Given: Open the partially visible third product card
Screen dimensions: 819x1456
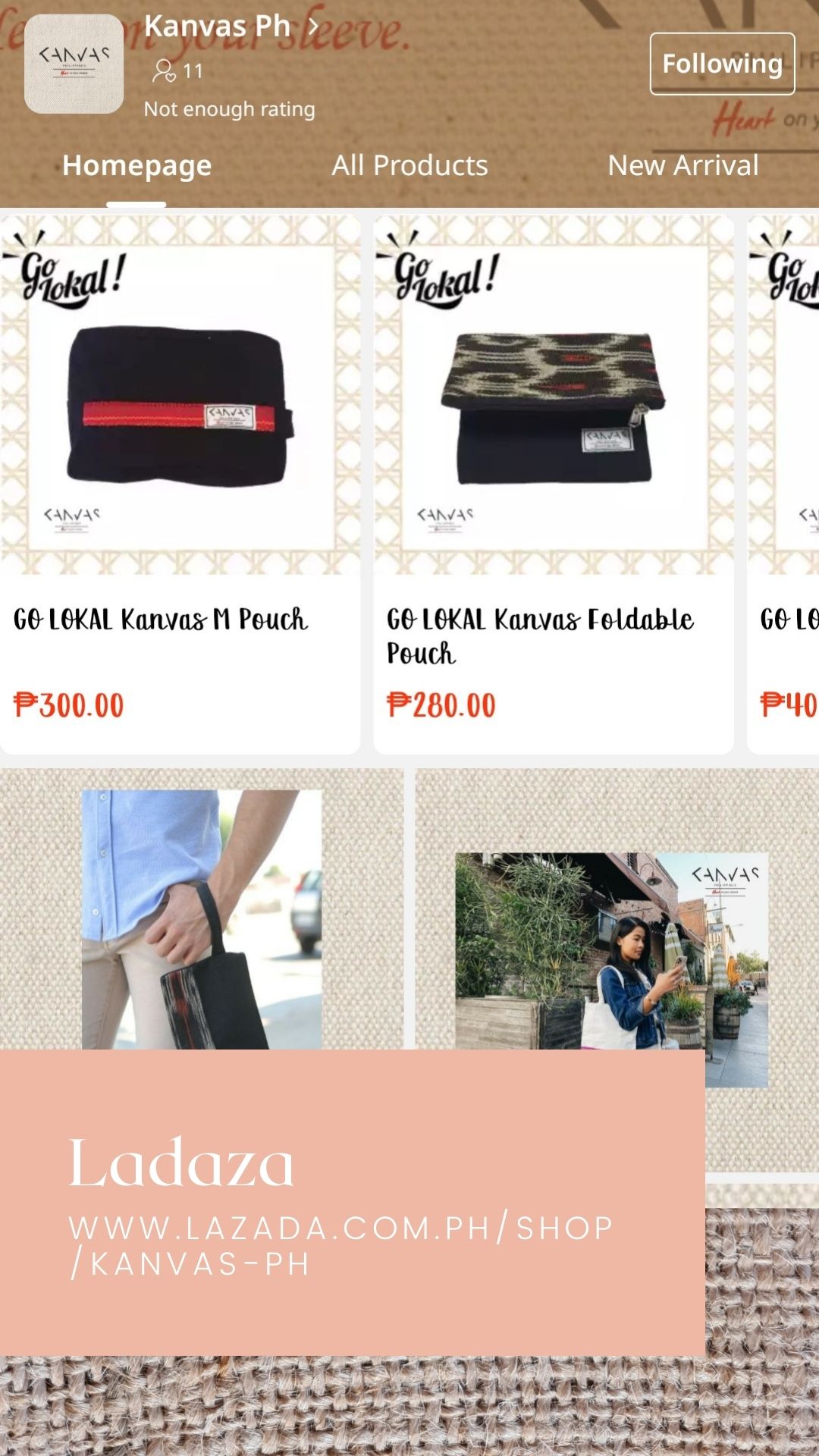Looking at the screenshot, I should 783,485.
